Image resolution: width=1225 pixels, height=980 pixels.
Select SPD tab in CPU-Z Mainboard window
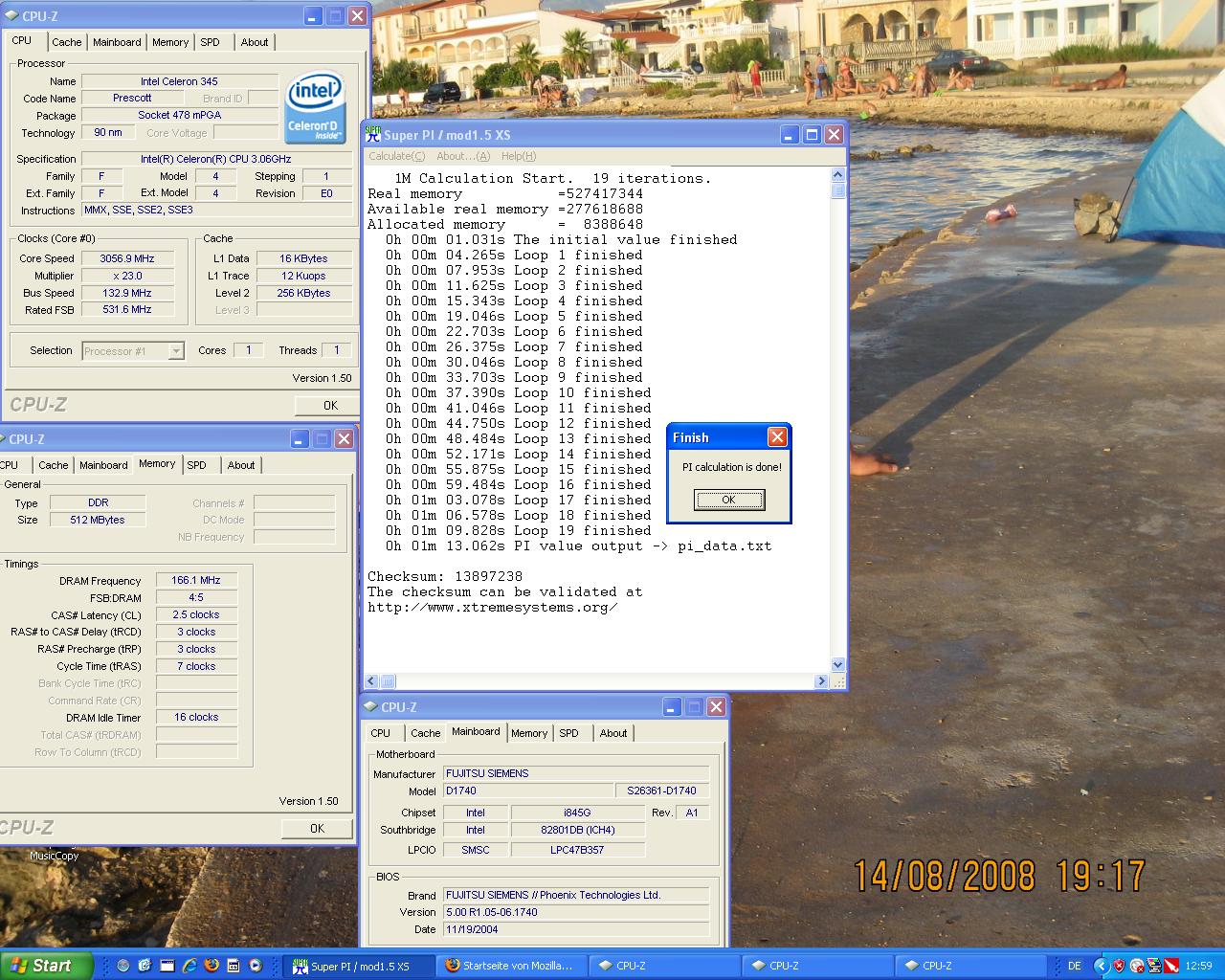coord(568,733)
